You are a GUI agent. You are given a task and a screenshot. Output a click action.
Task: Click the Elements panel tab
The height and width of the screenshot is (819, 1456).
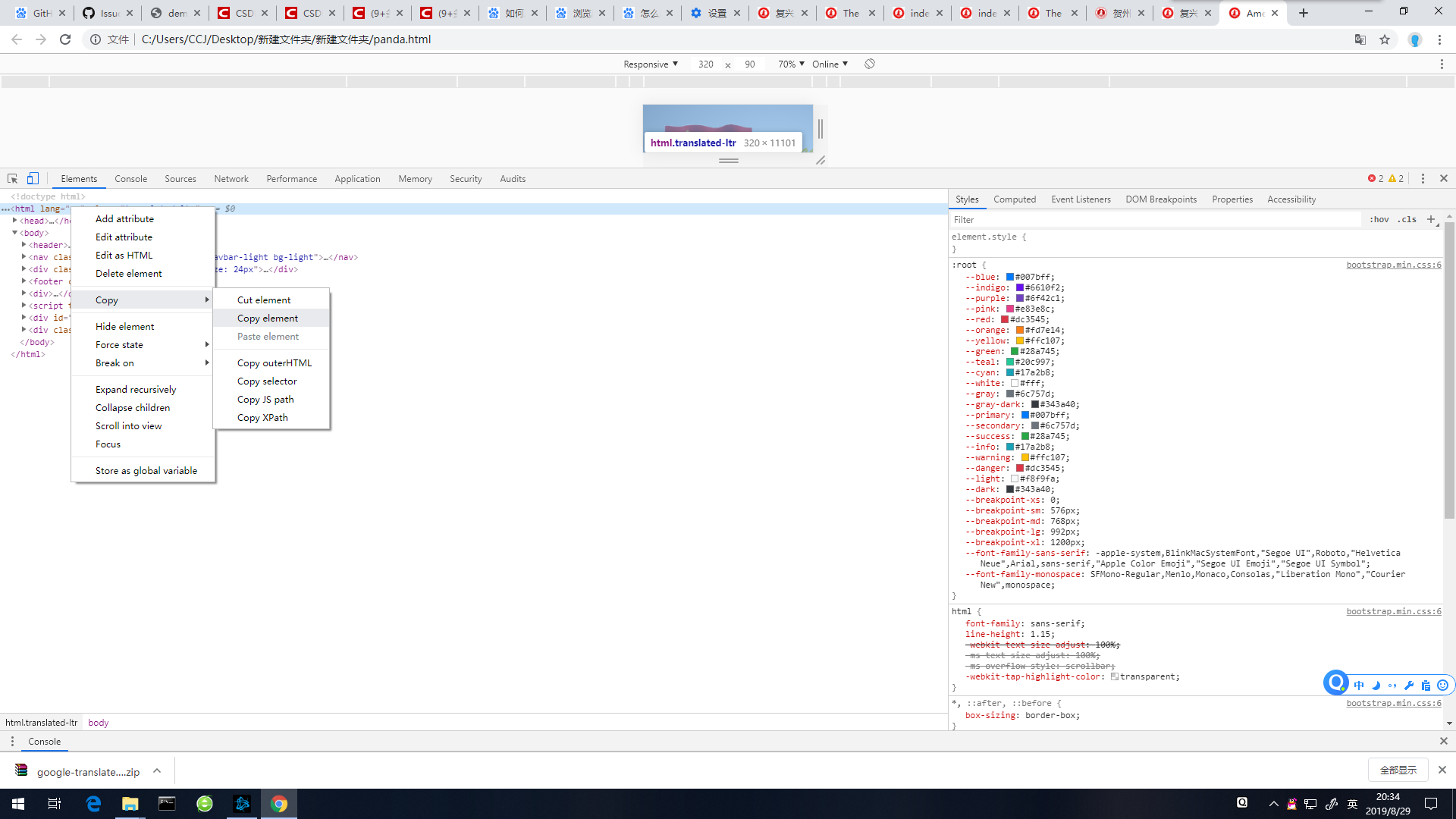pos(79,179)
